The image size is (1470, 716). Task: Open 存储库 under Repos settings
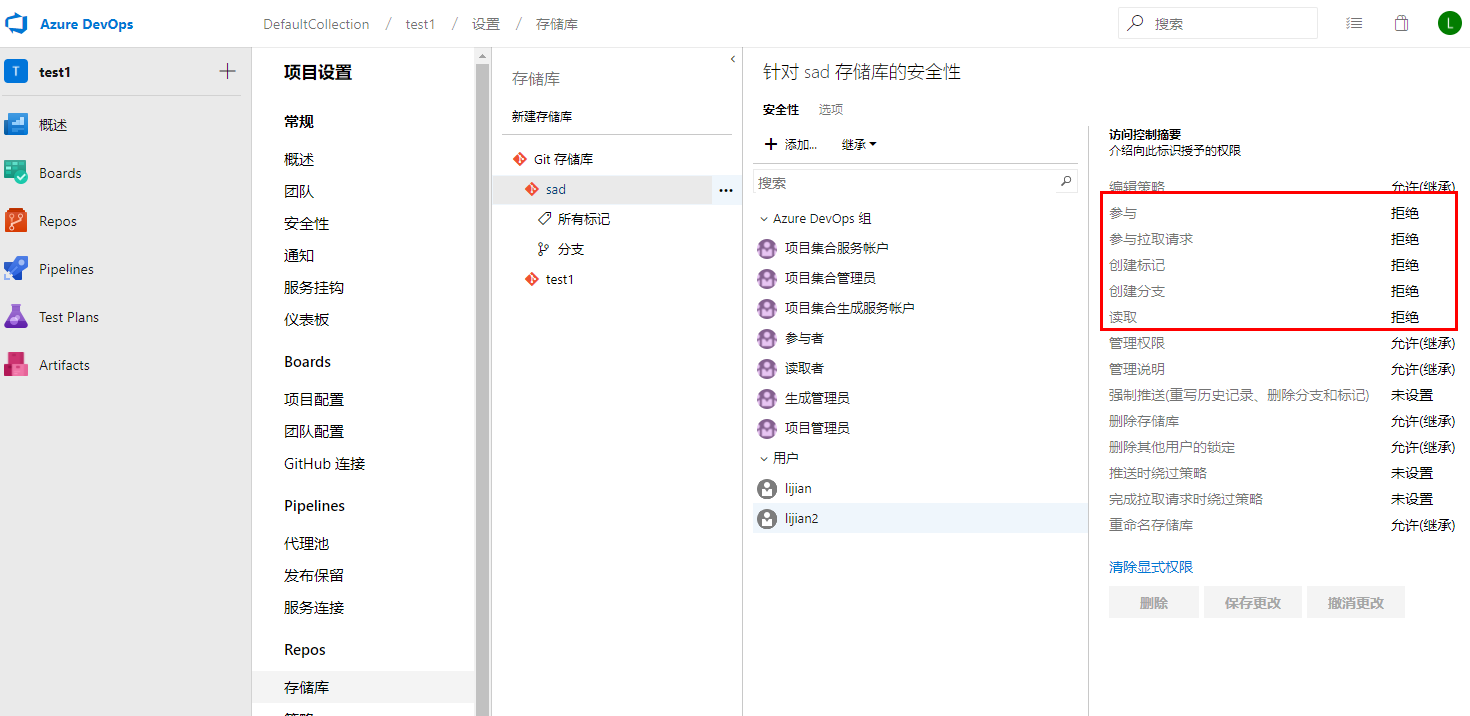click(306, 687)
